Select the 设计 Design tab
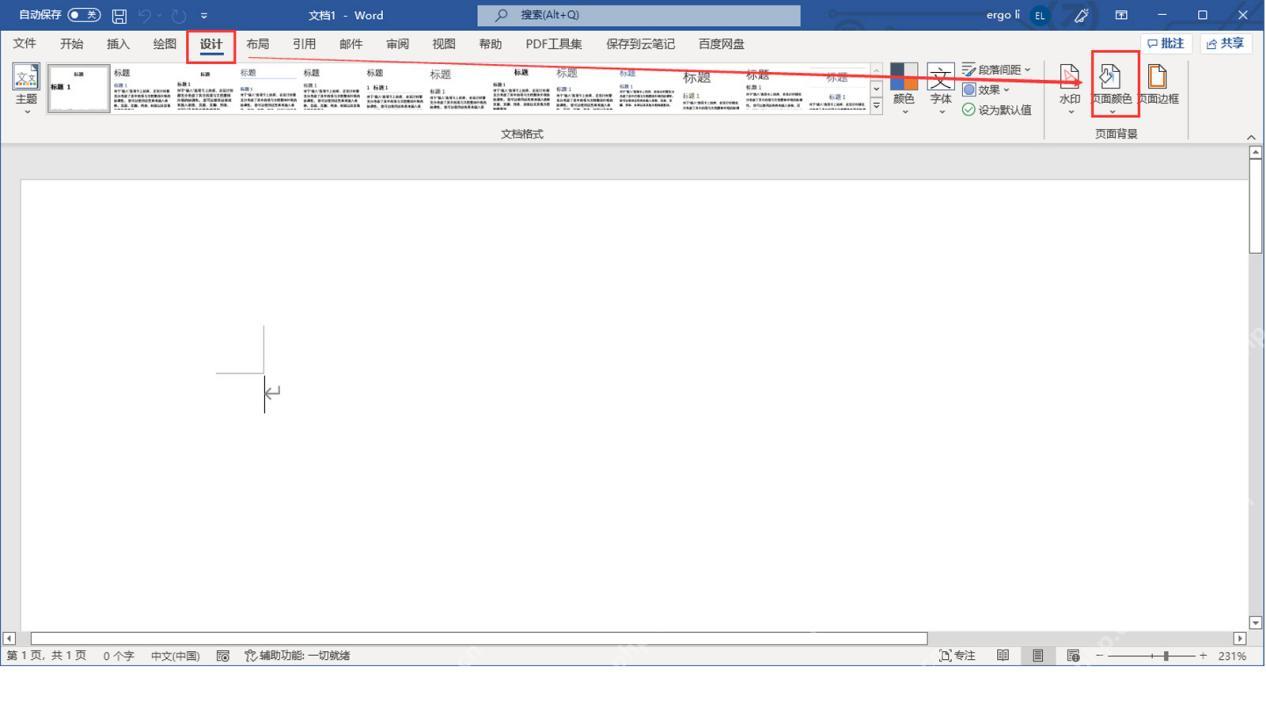Screen dimensions: 1266x712 211,44
